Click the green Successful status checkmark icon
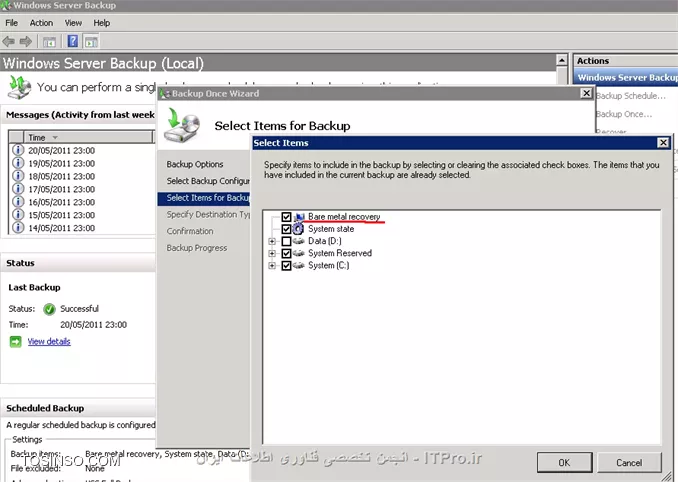Image resolution: width=678 pixels, height=482 pixels. pos(49,309)
